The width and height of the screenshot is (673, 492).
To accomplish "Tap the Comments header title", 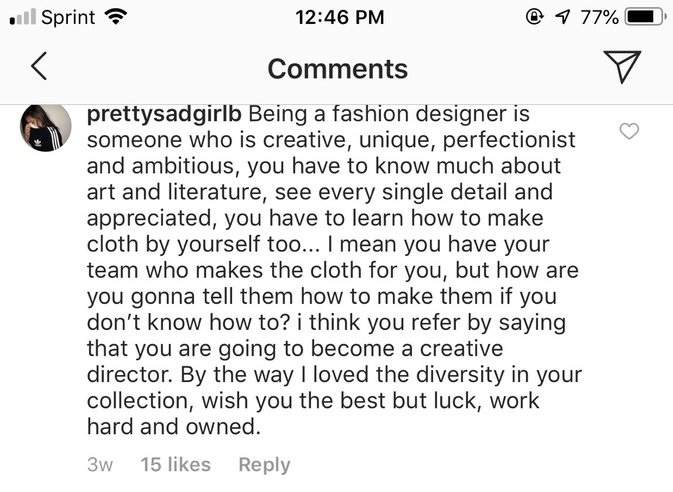I will click(337, 68).
